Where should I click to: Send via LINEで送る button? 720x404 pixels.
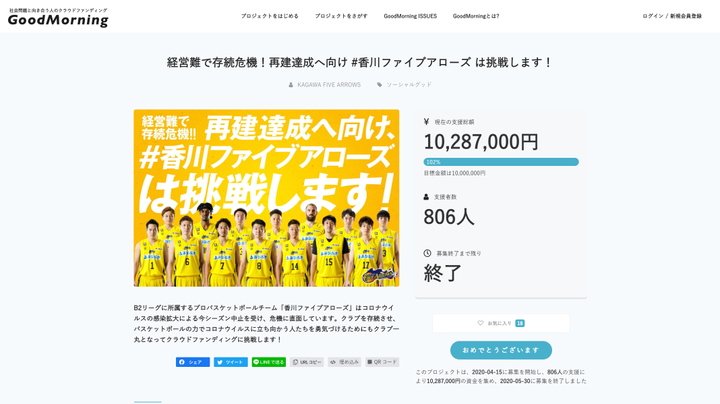coord(269,362)
